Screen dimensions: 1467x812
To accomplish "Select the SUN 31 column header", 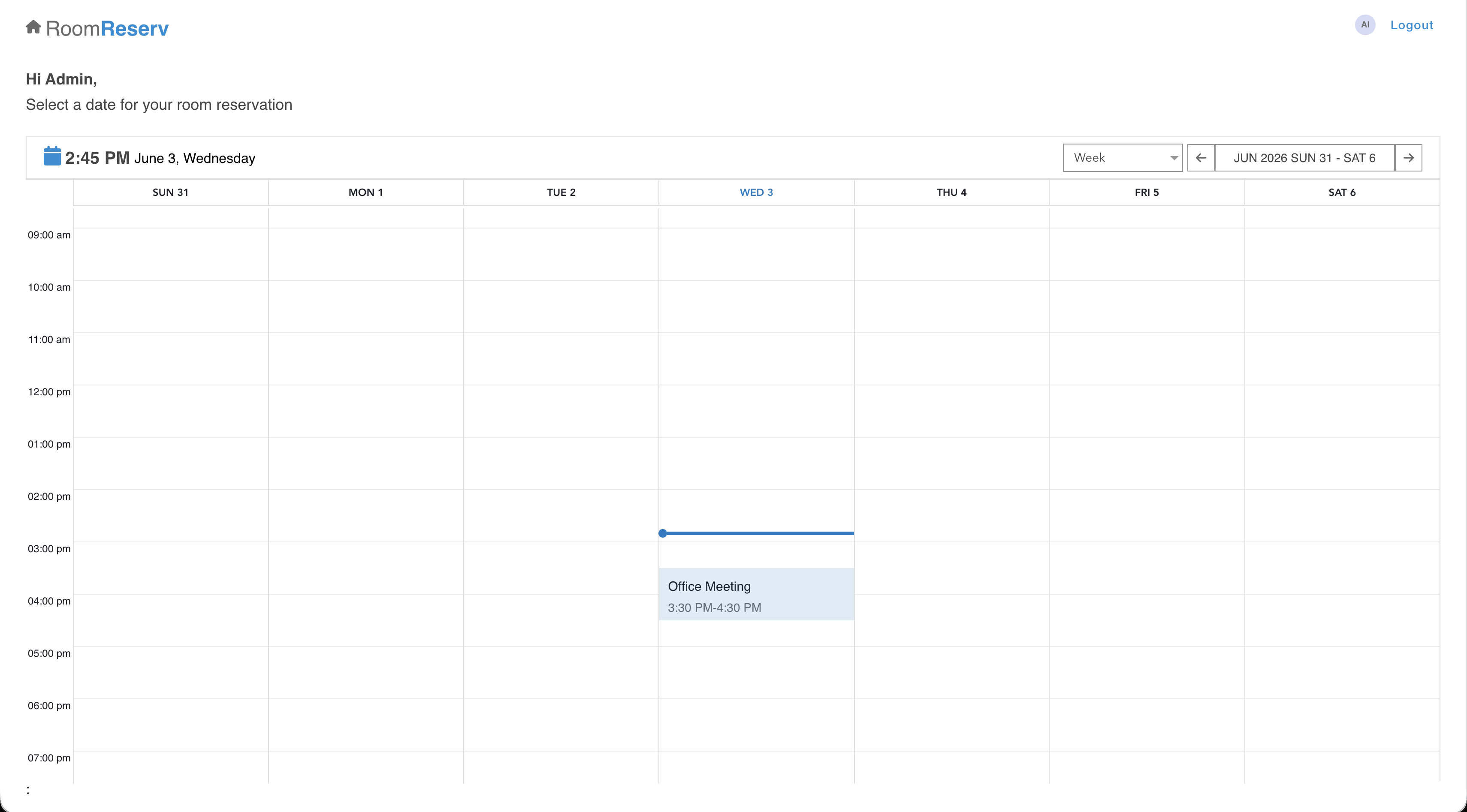I will coord(170,192).
